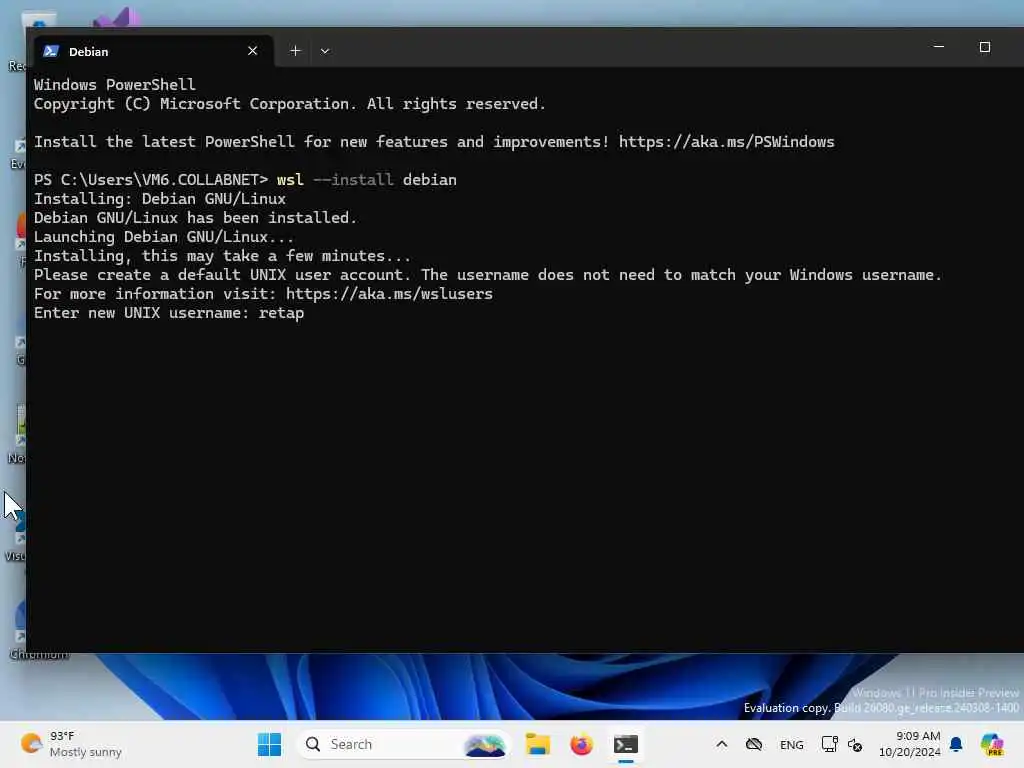Open a new terminal tab with plus
Image resolution: width=1024 pixels, height=768 pixels.
click(295, 51)
